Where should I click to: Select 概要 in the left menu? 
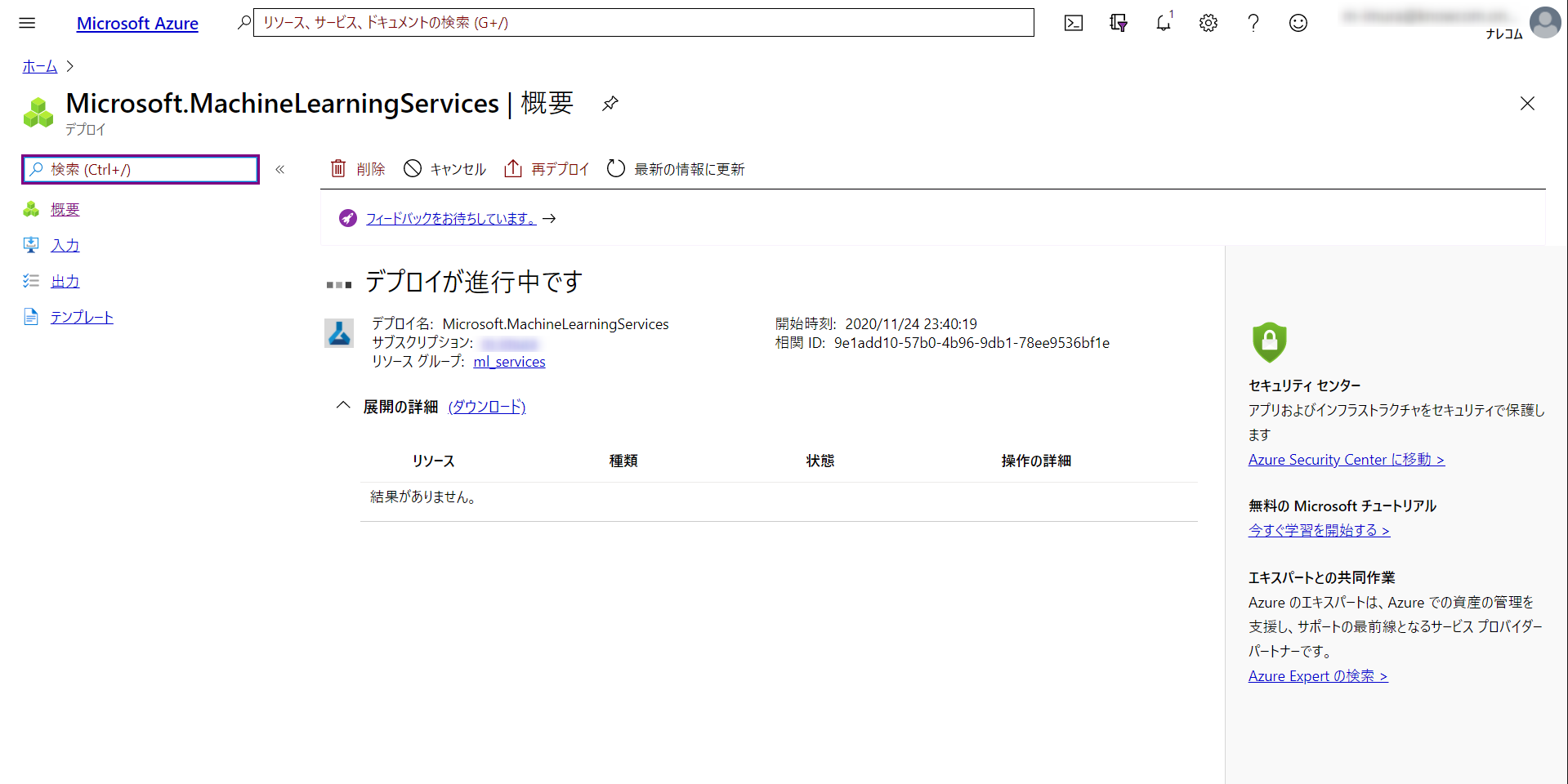(x=65, y=210)
